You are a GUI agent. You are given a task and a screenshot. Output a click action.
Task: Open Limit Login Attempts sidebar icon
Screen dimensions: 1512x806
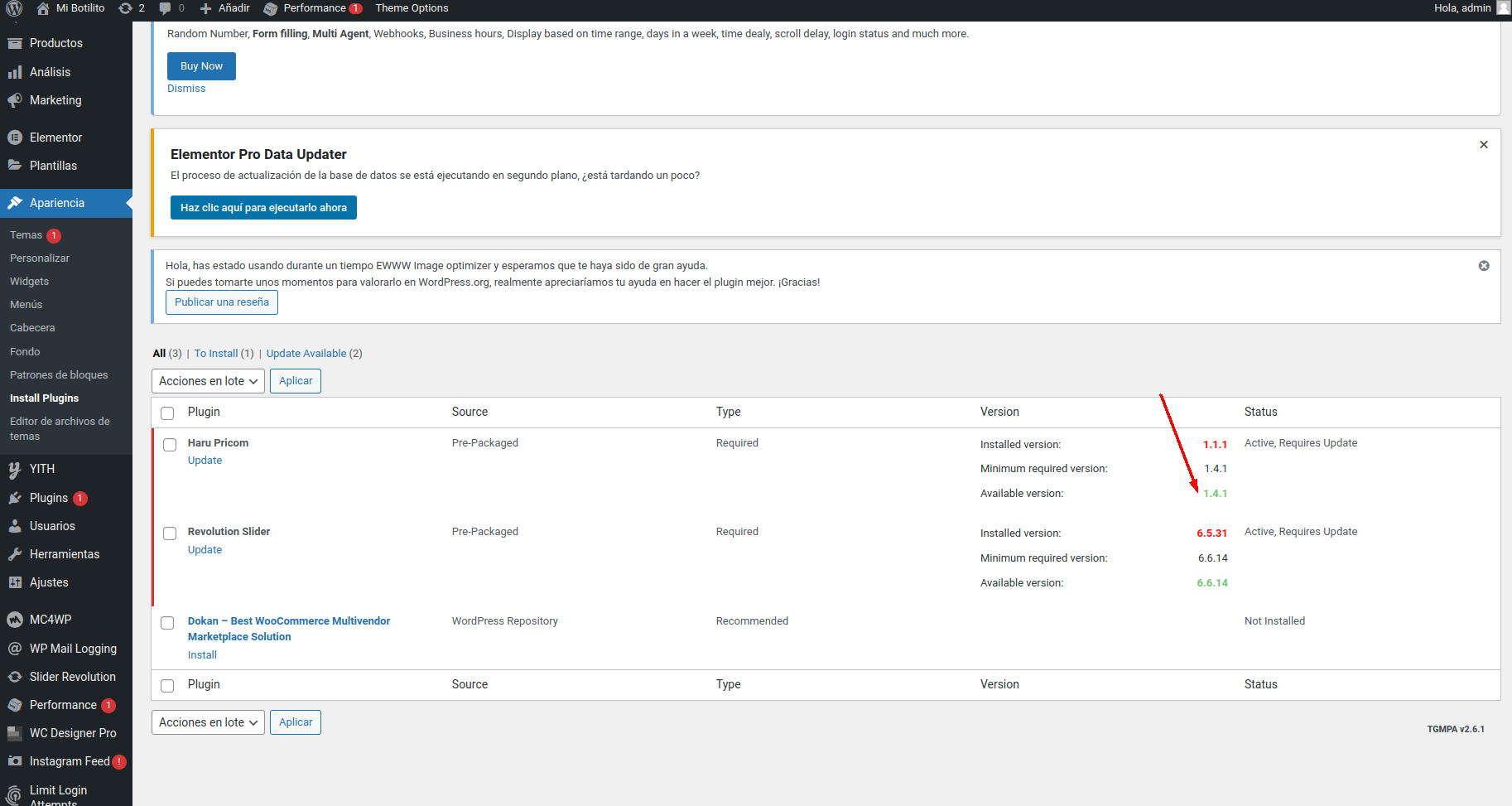(15, 795)
